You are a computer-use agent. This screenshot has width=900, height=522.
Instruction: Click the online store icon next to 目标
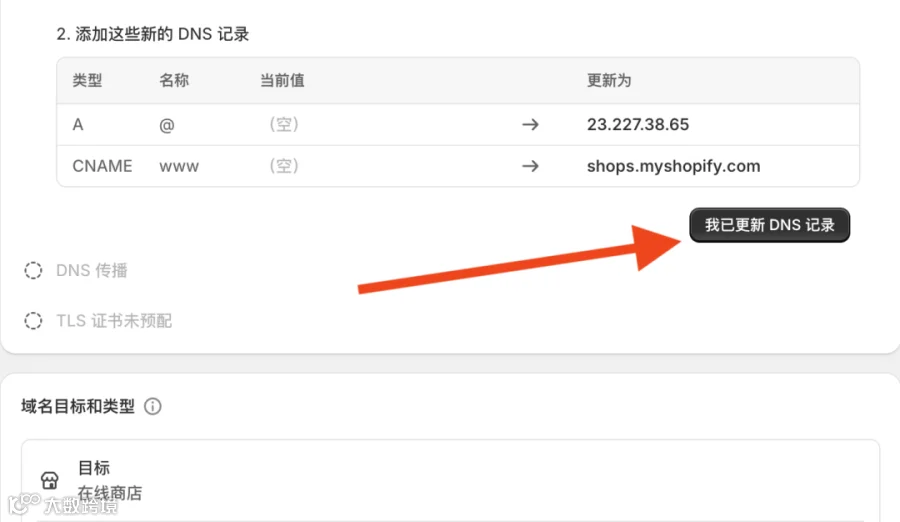point(50,480)
